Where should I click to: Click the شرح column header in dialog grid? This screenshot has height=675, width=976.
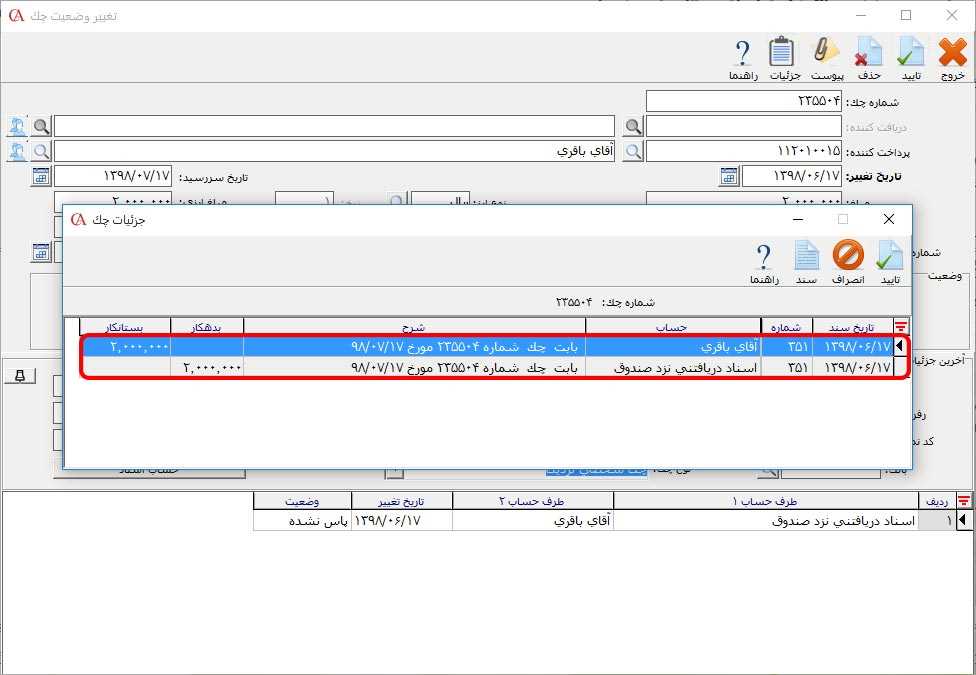pos(414,325)
